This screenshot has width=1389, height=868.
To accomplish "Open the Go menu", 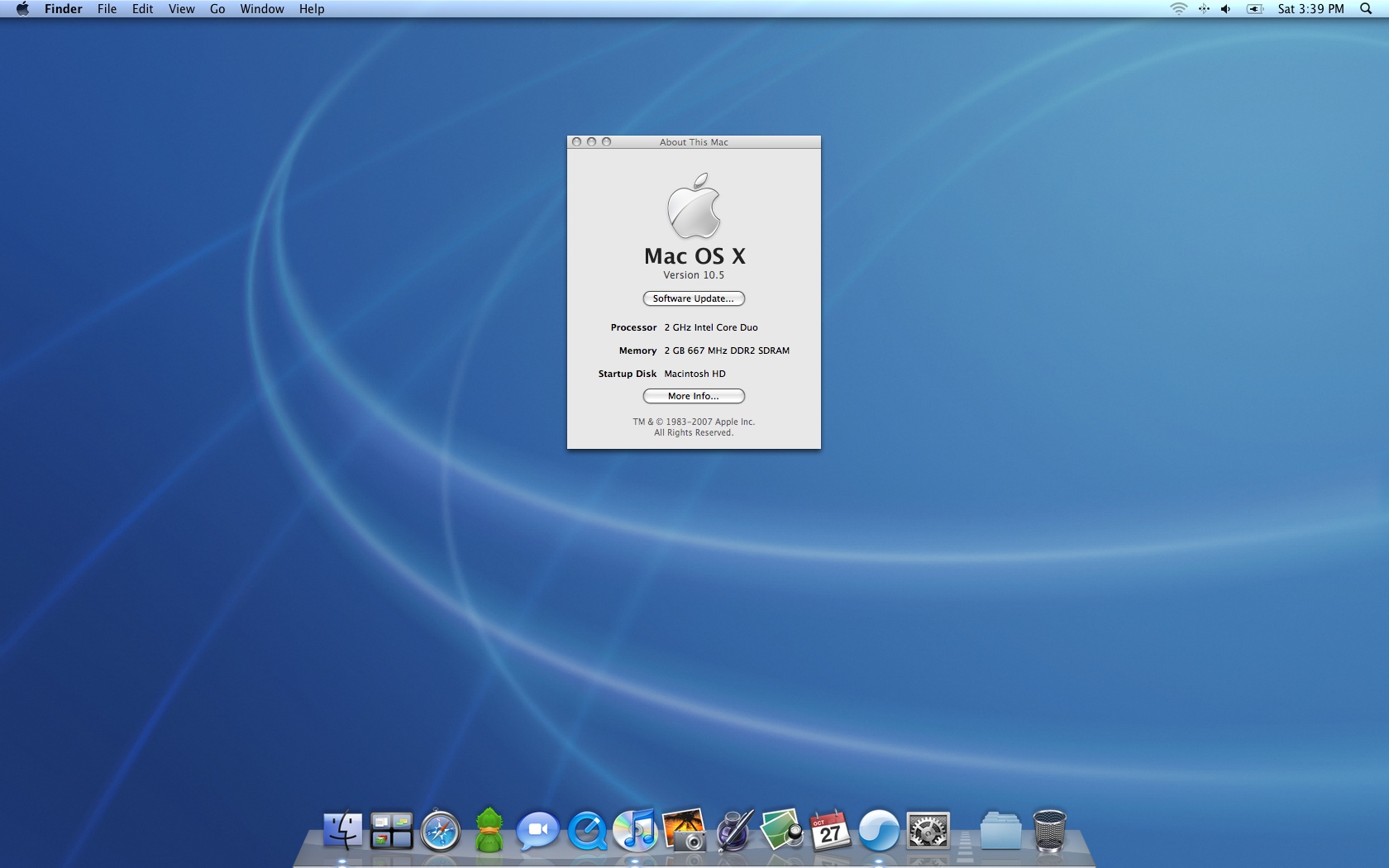I will [217, 9].
